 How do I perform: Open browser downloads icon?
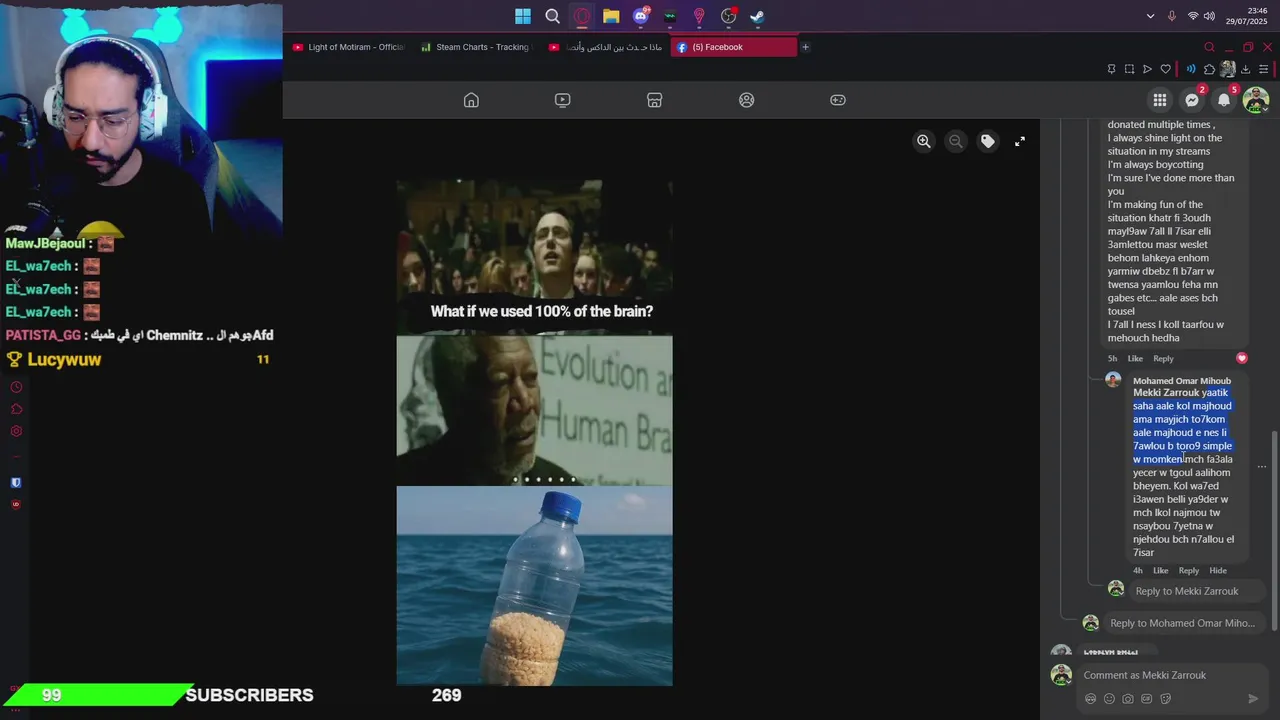(1245, 69)
